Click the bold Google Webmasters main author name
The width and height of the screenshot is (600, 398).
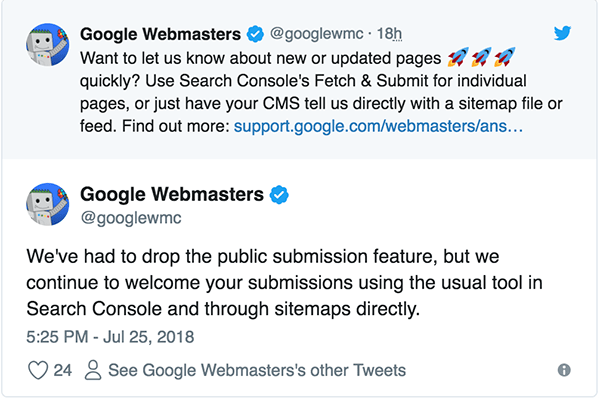tap(172, 194)
